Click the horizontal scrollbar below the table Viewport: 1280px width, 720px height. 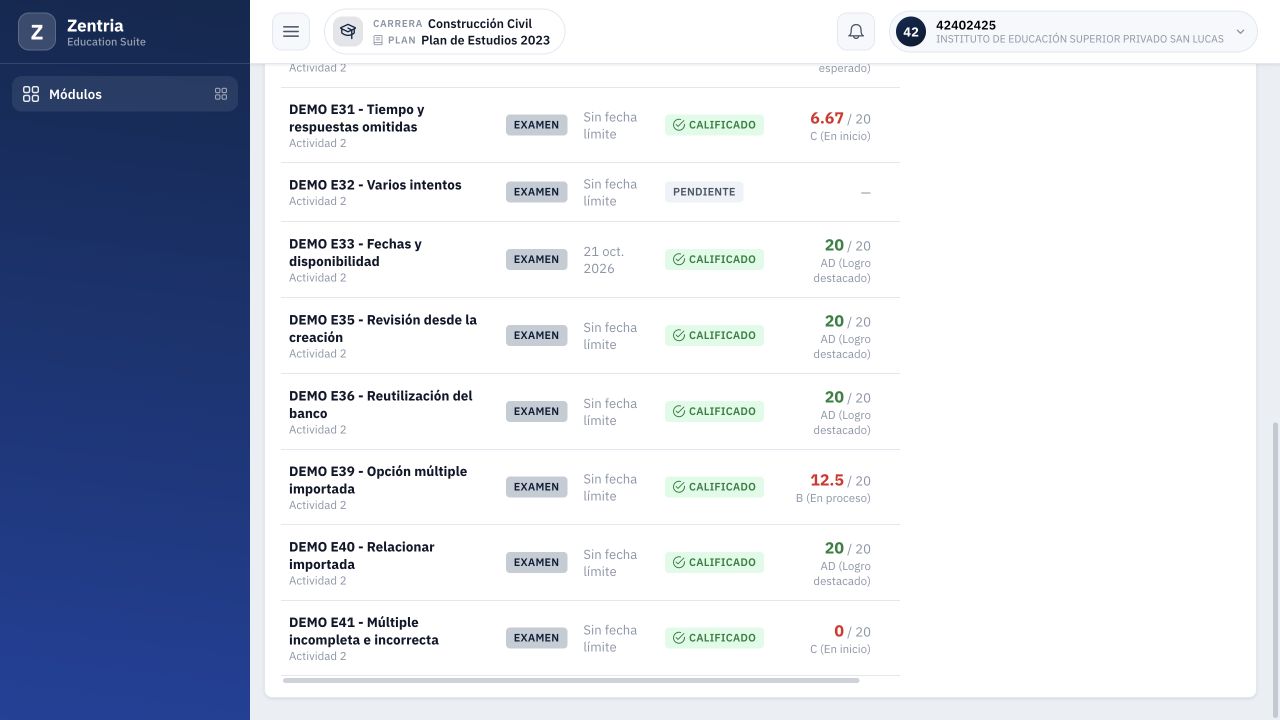(571, 680)
